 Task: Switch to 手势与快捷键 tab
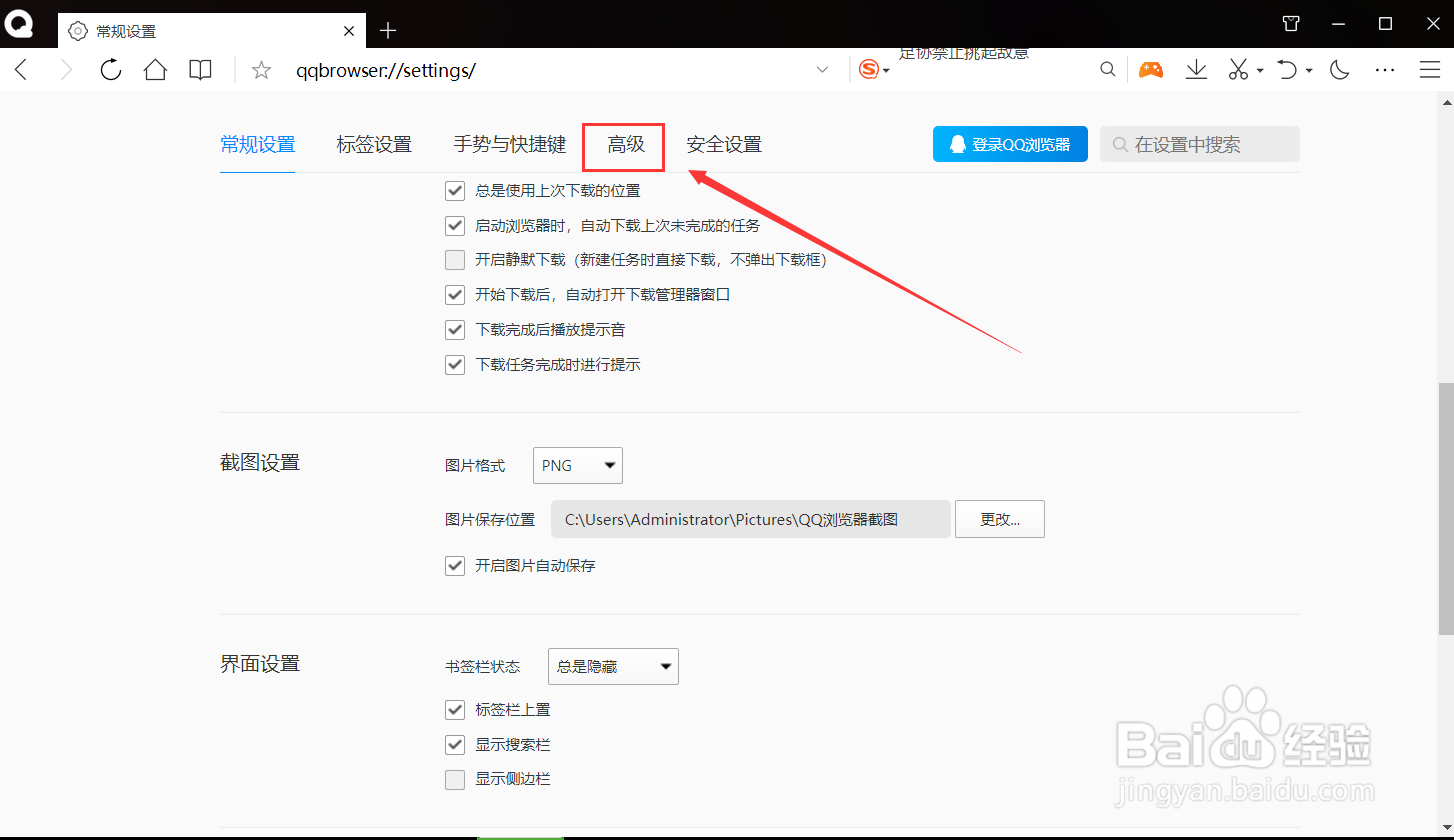510,145
